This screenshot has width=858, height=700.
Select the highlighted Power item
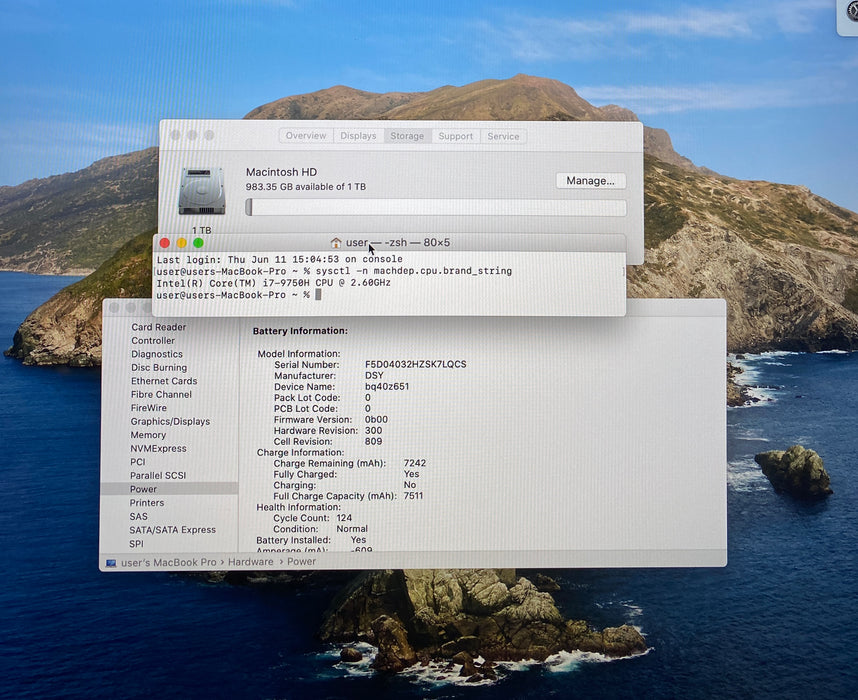(169, 489)
